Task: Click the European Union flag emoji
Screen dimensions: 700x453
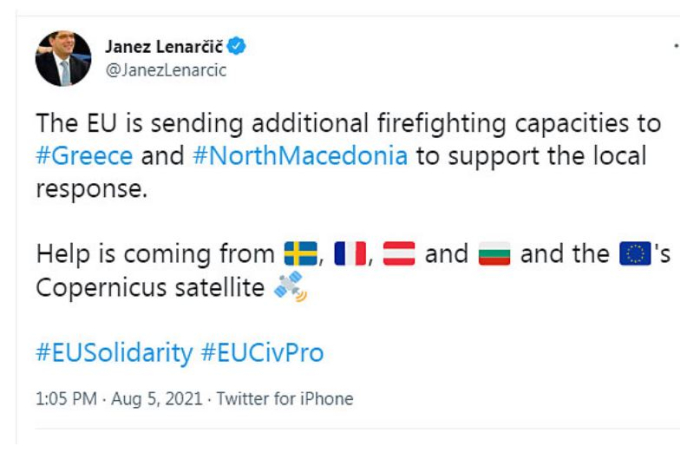Action: tap(633, 254)
